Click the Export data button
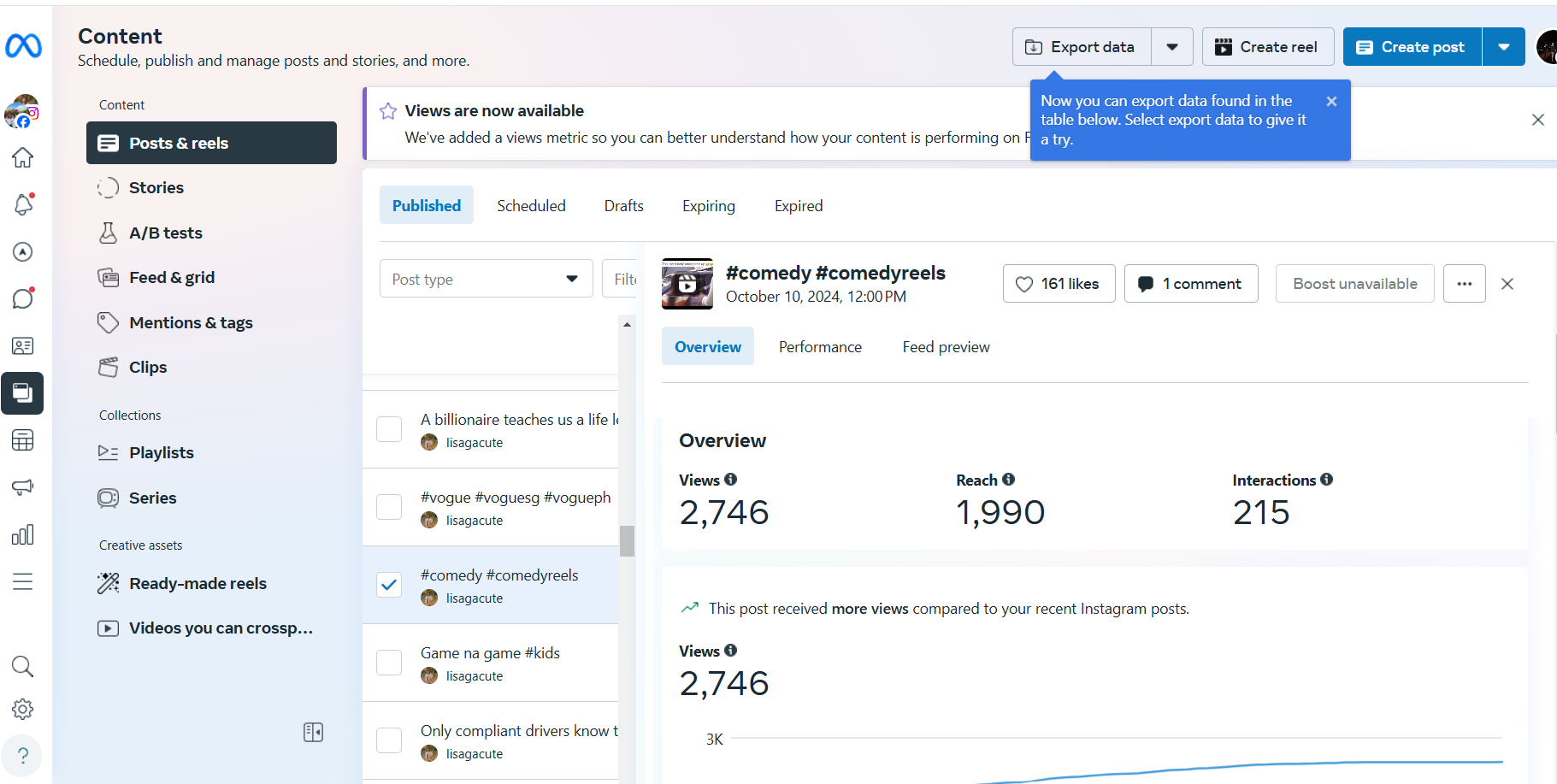 pyautogui.click(x=1082, y=47)
